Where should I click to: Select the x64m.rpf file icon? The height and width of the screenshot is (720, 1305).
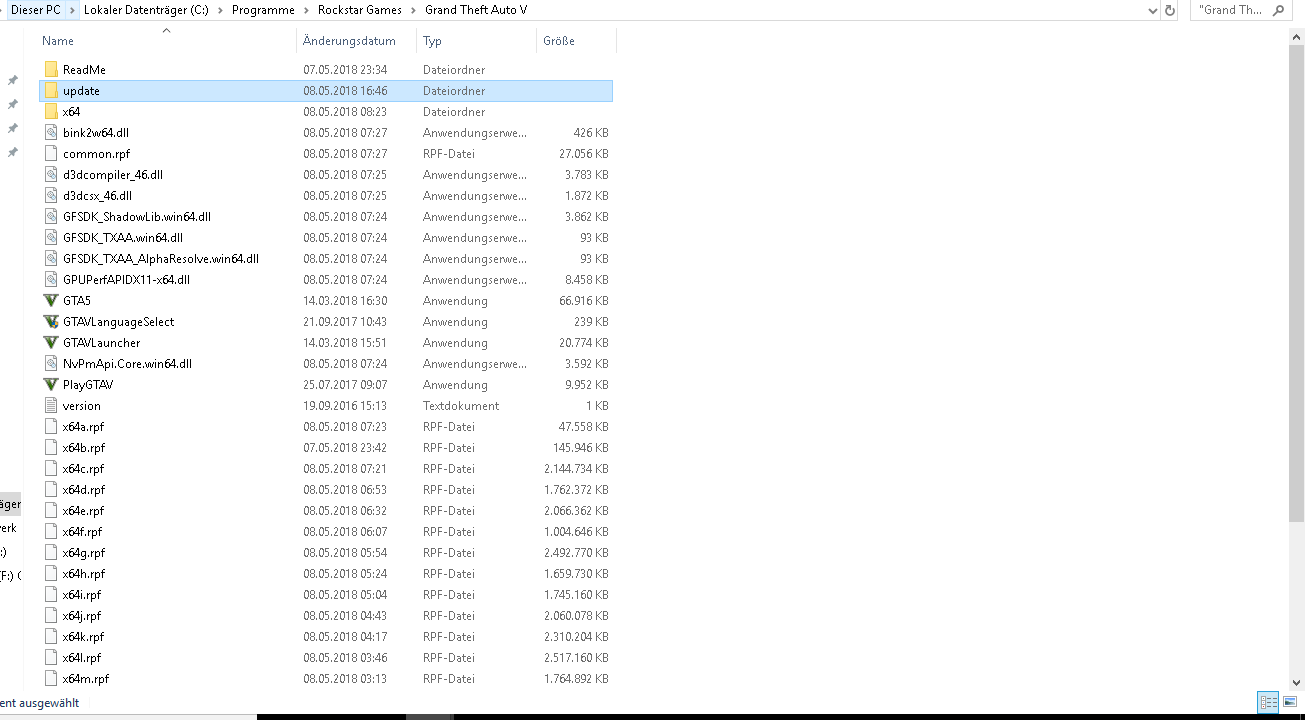pos(52,678)
